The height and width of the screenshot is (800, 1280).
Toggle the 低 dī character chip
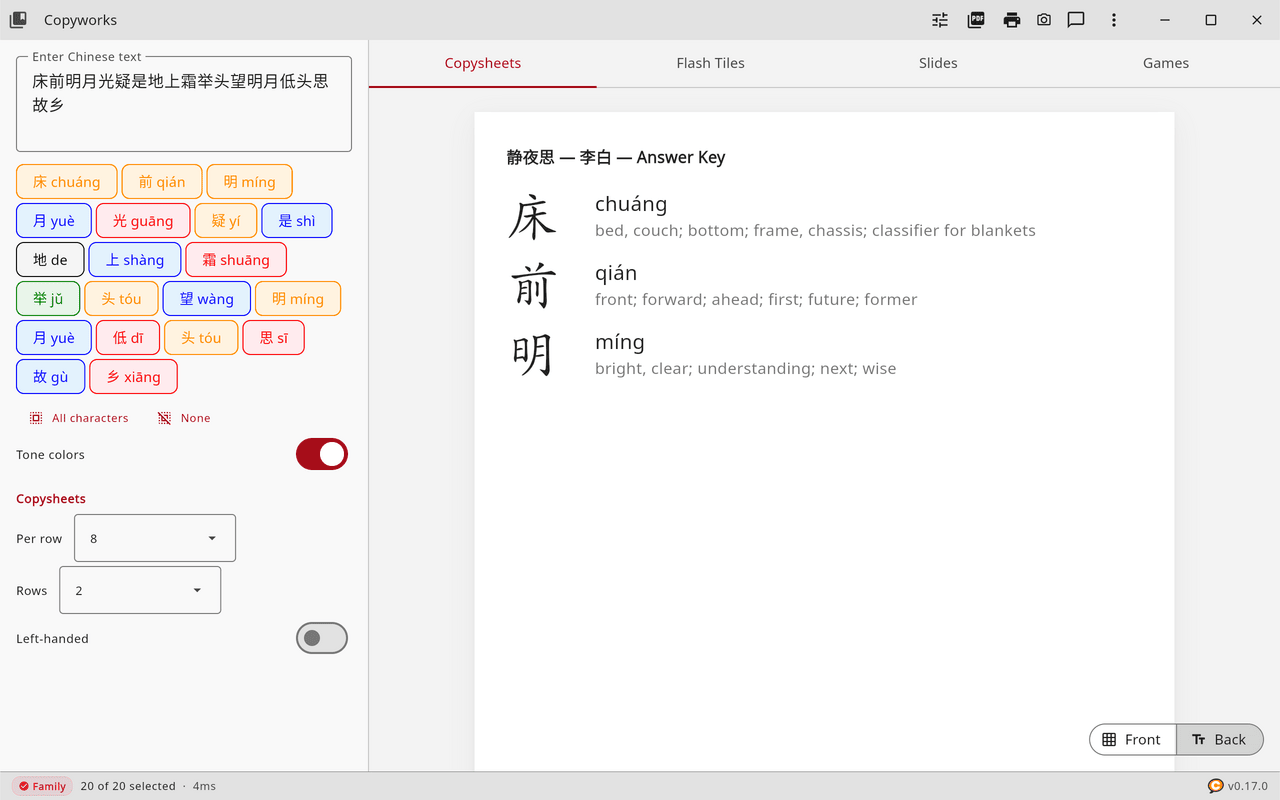pos(128,338)
